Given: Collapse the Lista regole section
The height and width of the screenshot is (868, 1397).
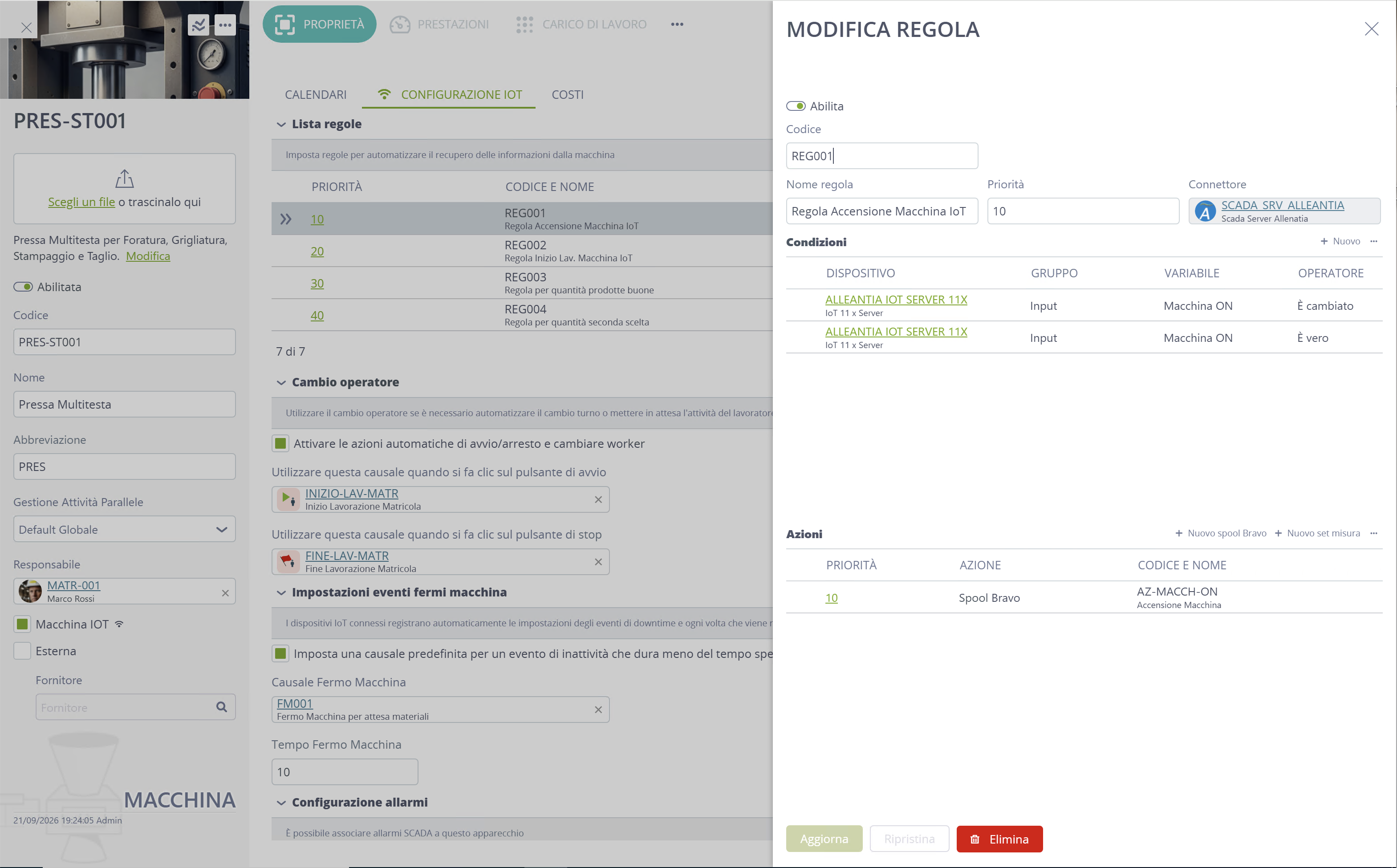Looking at the screenshot, I should (281, 125).
